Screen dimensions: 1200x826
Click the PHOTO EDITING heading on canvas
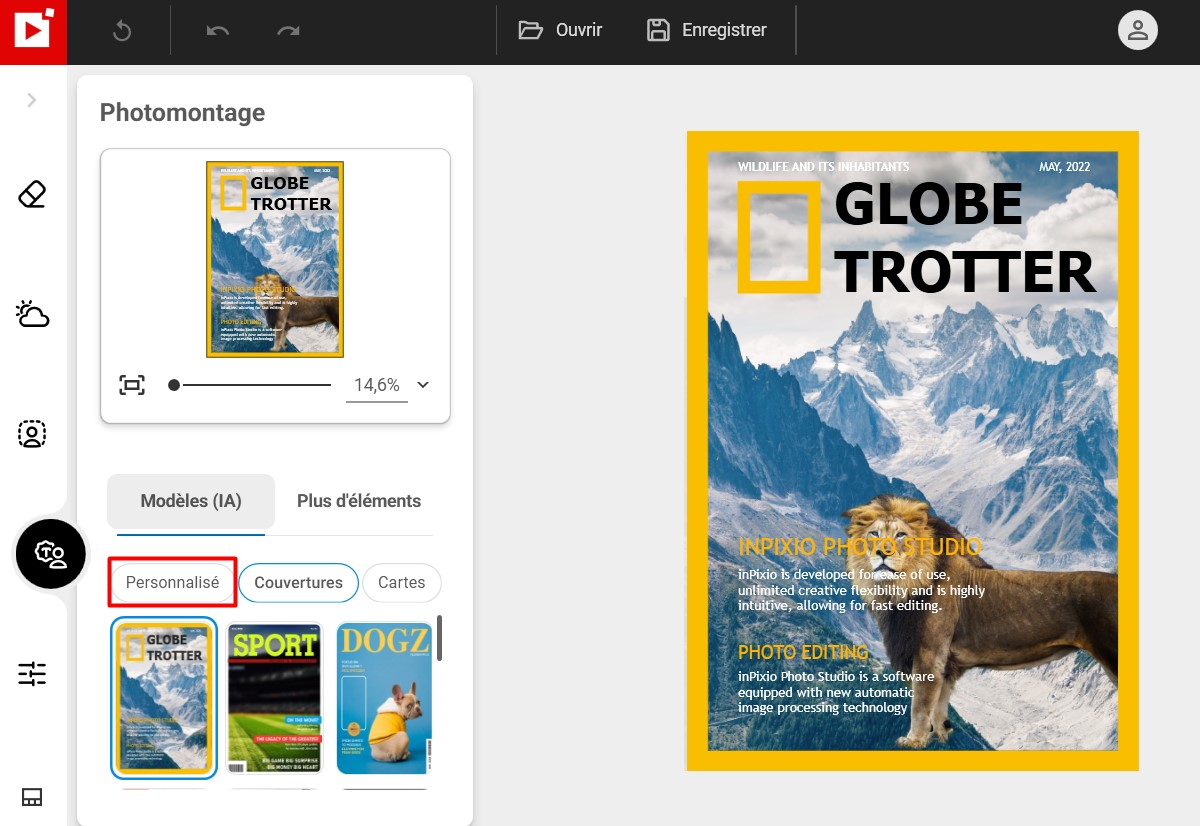[803, 652]
